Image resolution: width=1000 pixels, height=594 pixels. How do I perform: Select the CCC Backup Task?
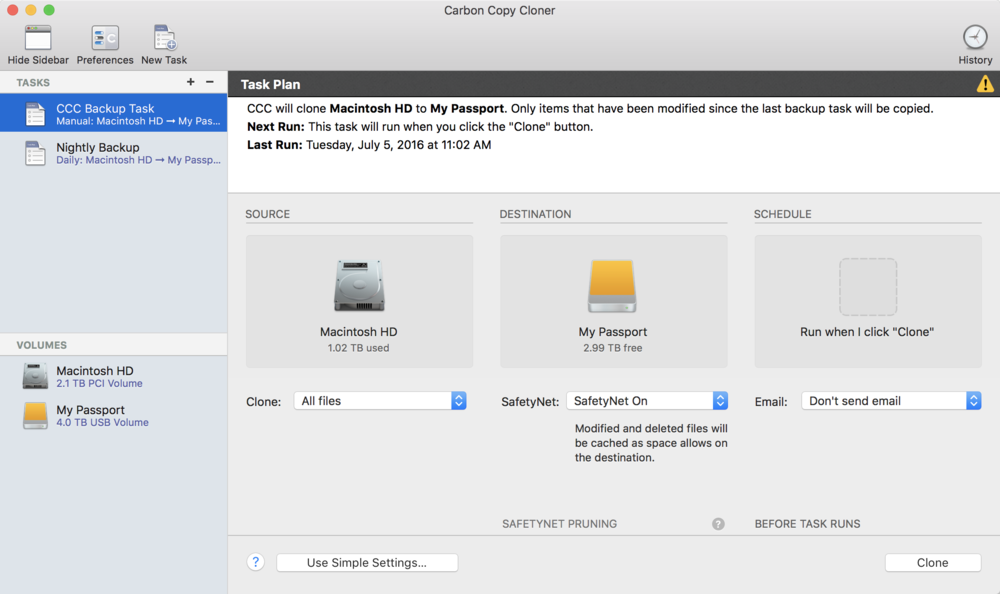[x=114, y=114]
